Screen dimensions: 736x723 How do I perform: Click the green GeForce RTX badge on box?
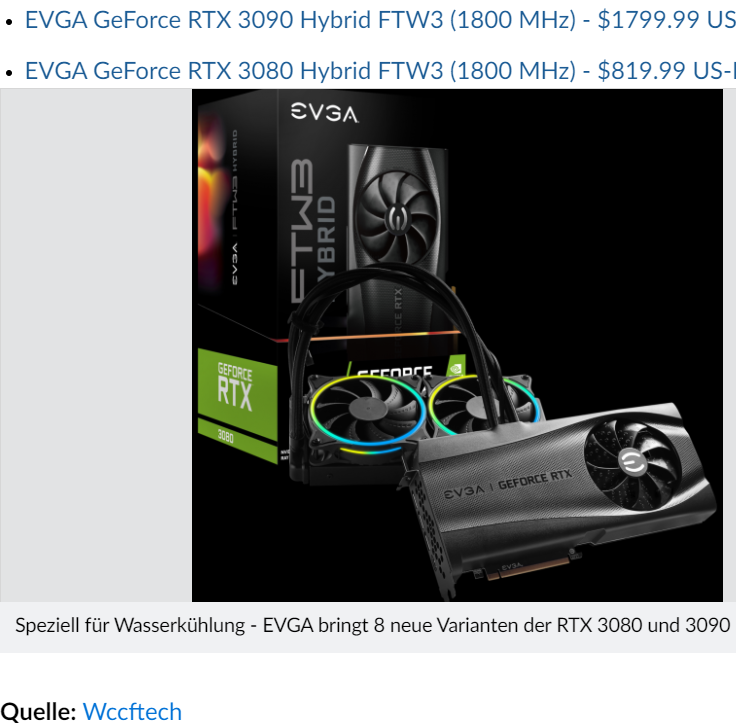(x=237, y=392)
